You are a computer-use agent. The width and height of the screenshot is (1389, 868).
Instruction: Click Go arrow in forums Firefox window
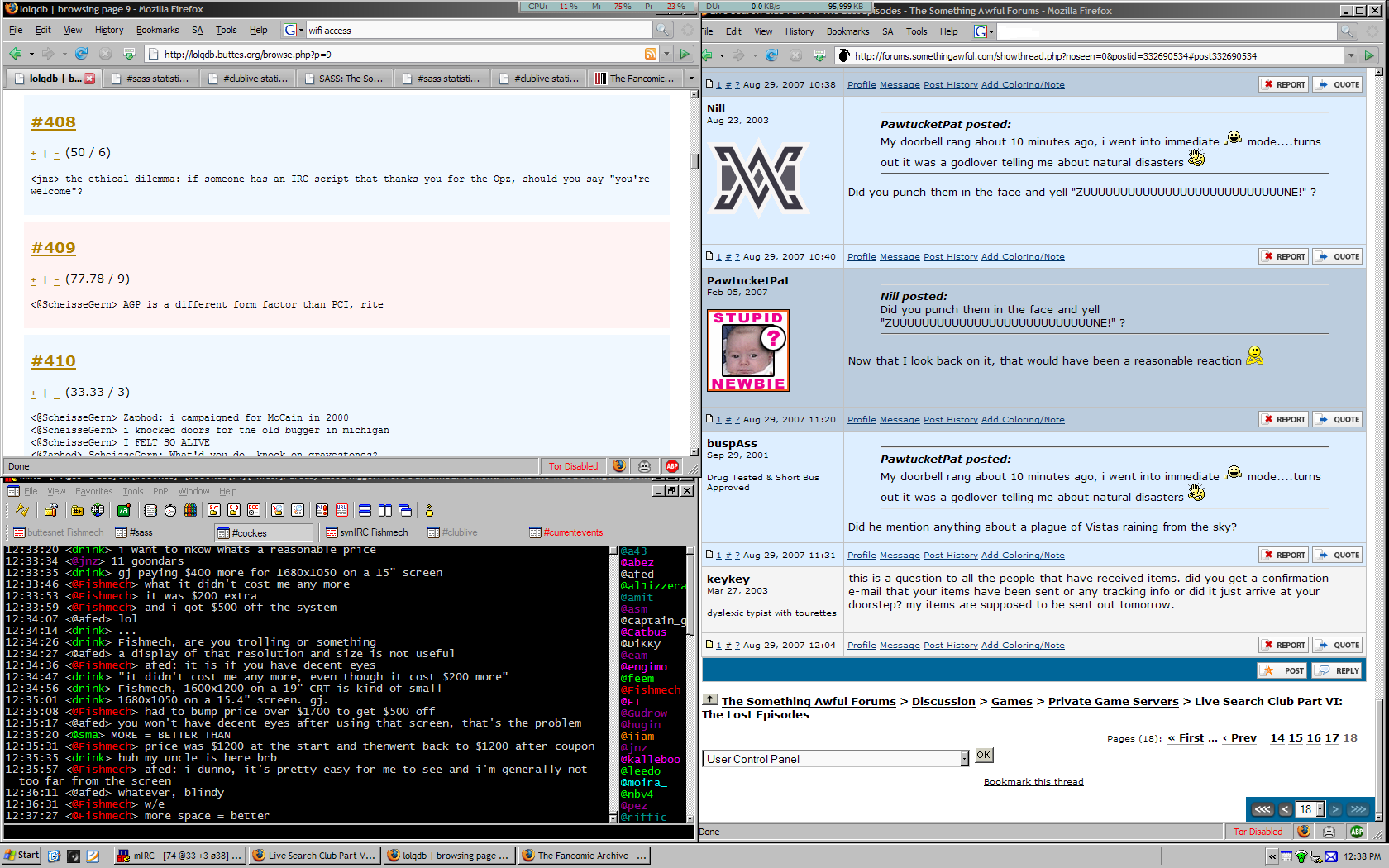tap(1369, 55)
